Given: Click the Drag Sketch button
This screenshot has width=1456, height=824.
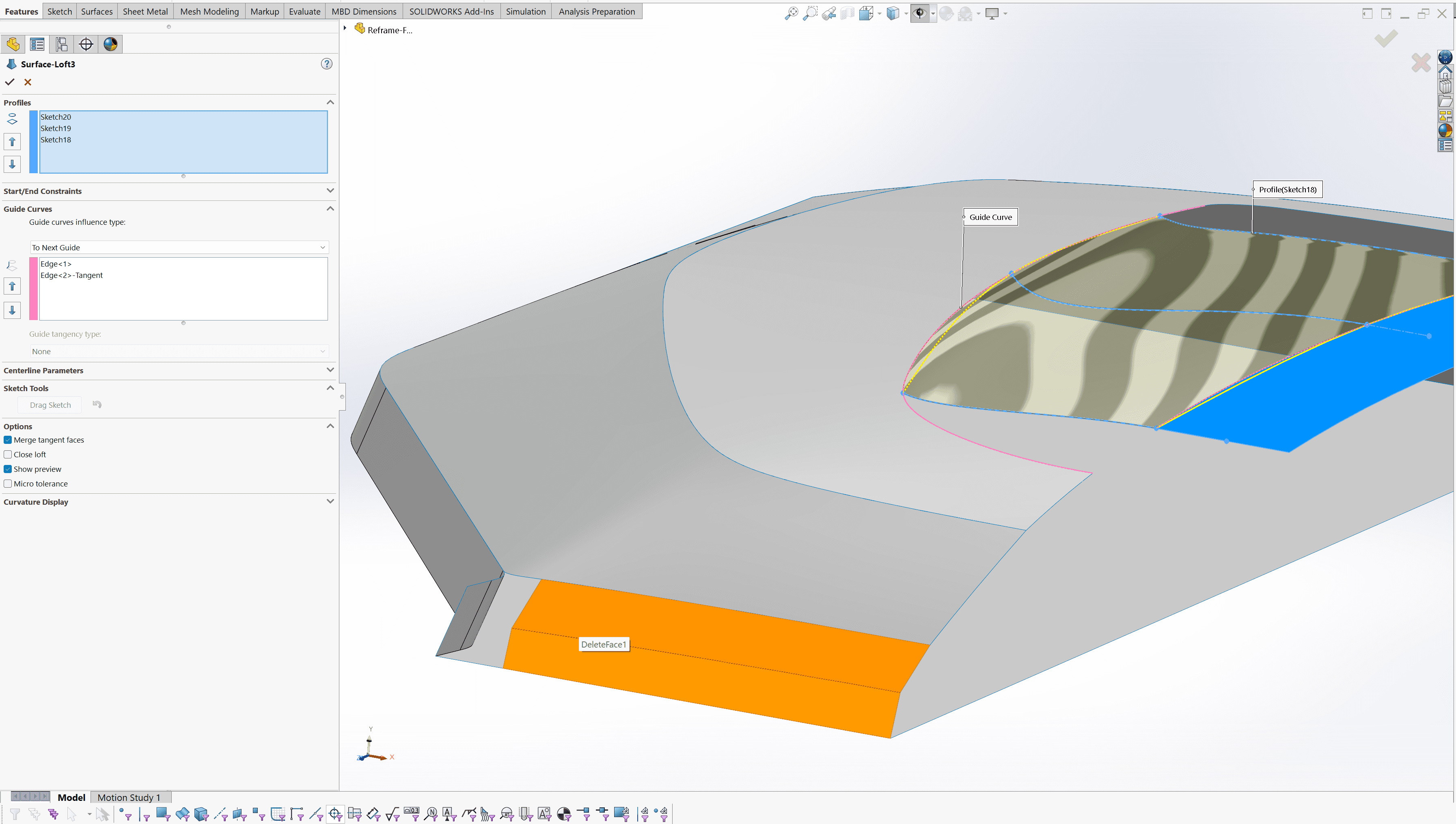Looking at the screenshot, I should 50,405.
